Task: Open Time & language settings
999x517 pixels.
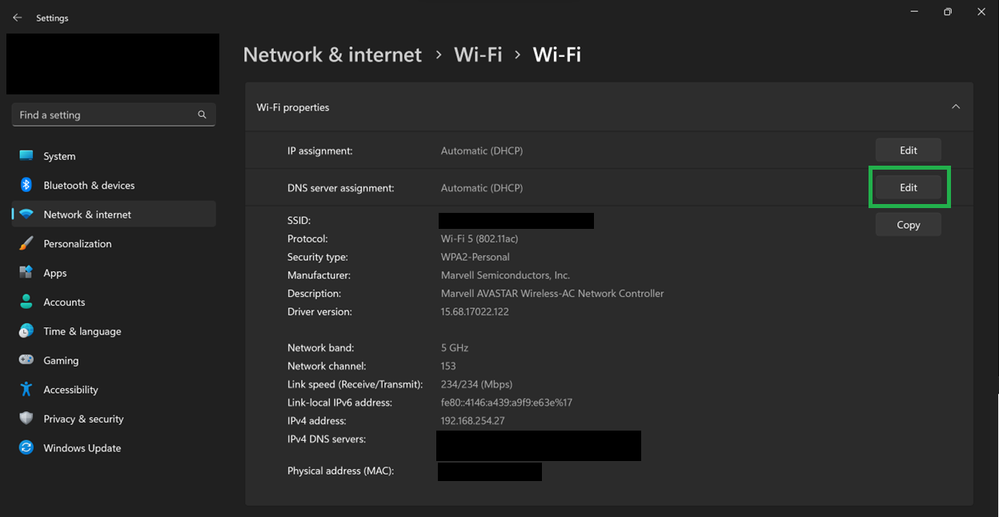Action: tap(82, 331)
